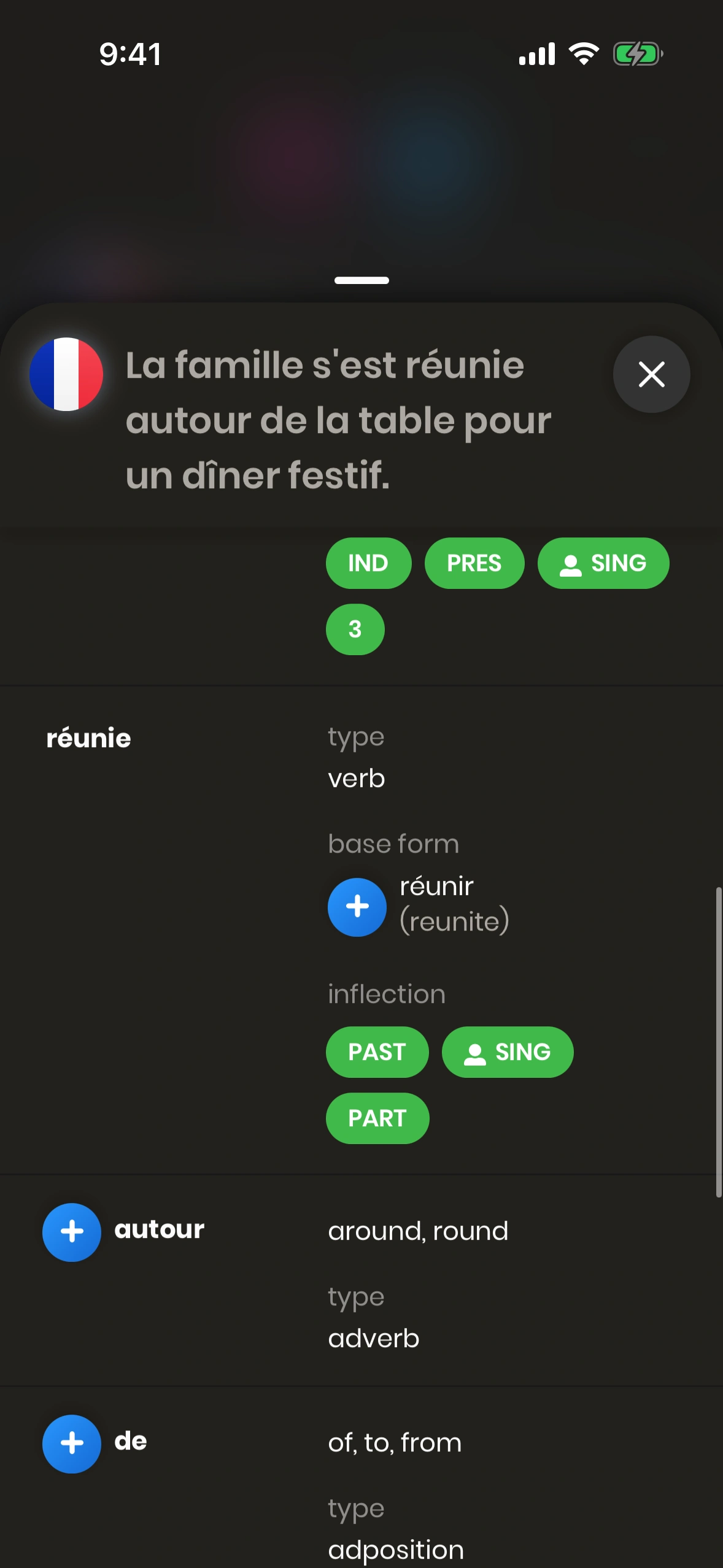723x1568 pixels.
Task: Tap the sheet drag handle bar
Action: coord(361,280)
